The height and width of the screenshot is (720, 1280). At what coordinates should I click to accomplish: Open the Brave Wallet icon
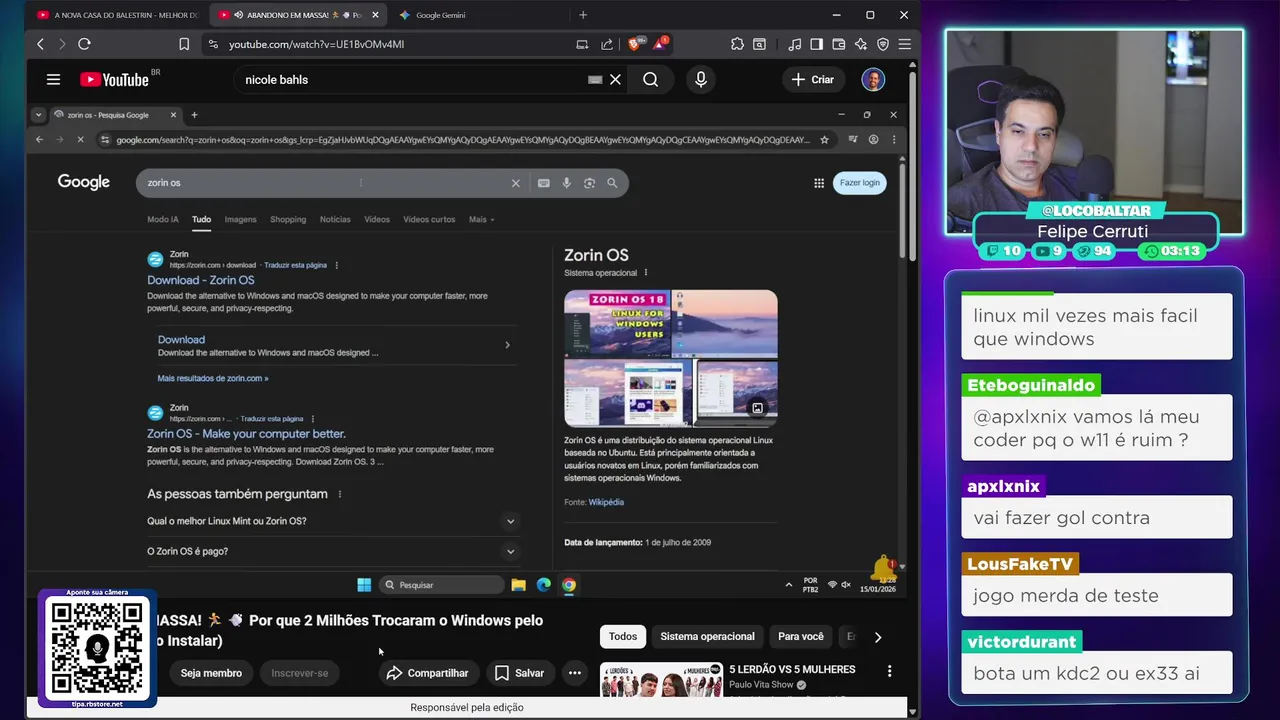tap(838, 44)
